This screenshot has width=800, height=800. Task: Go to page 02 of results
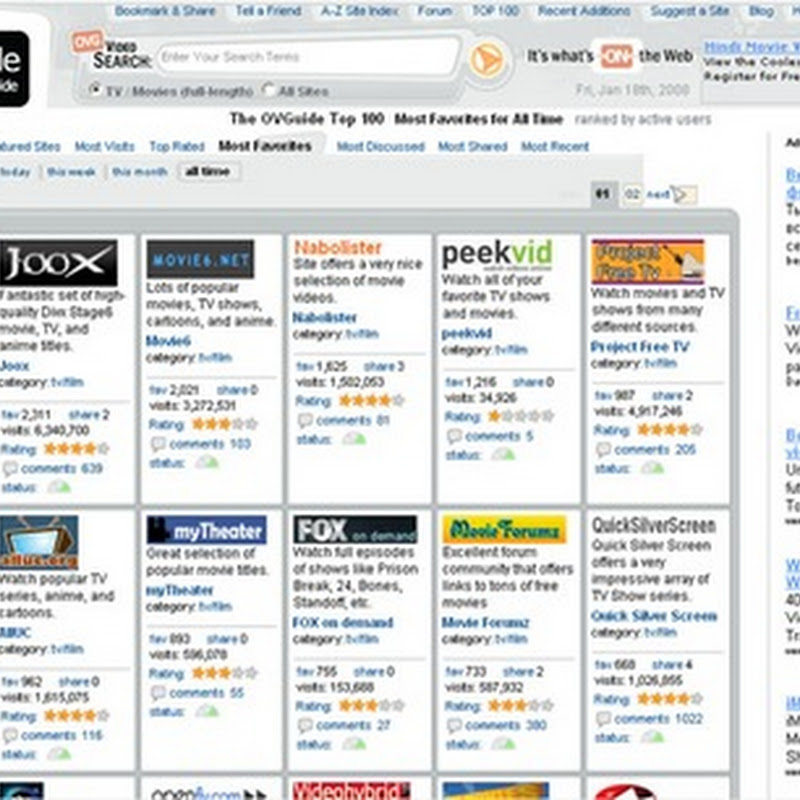point(632,194)
